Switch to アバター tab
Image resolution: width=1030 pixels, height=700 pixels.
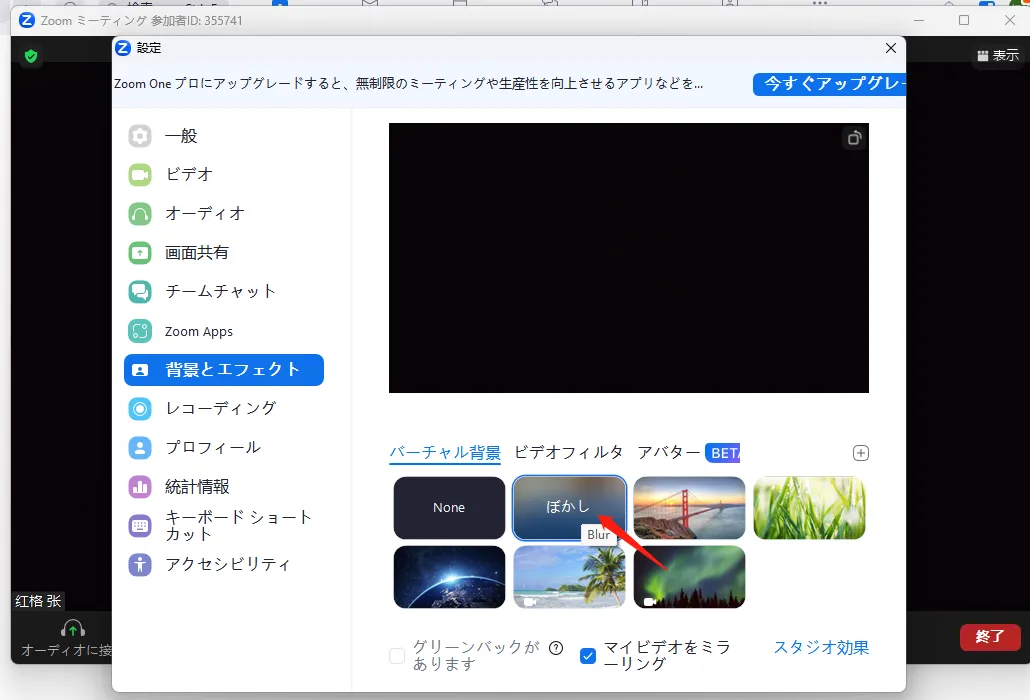click(669, 452)
